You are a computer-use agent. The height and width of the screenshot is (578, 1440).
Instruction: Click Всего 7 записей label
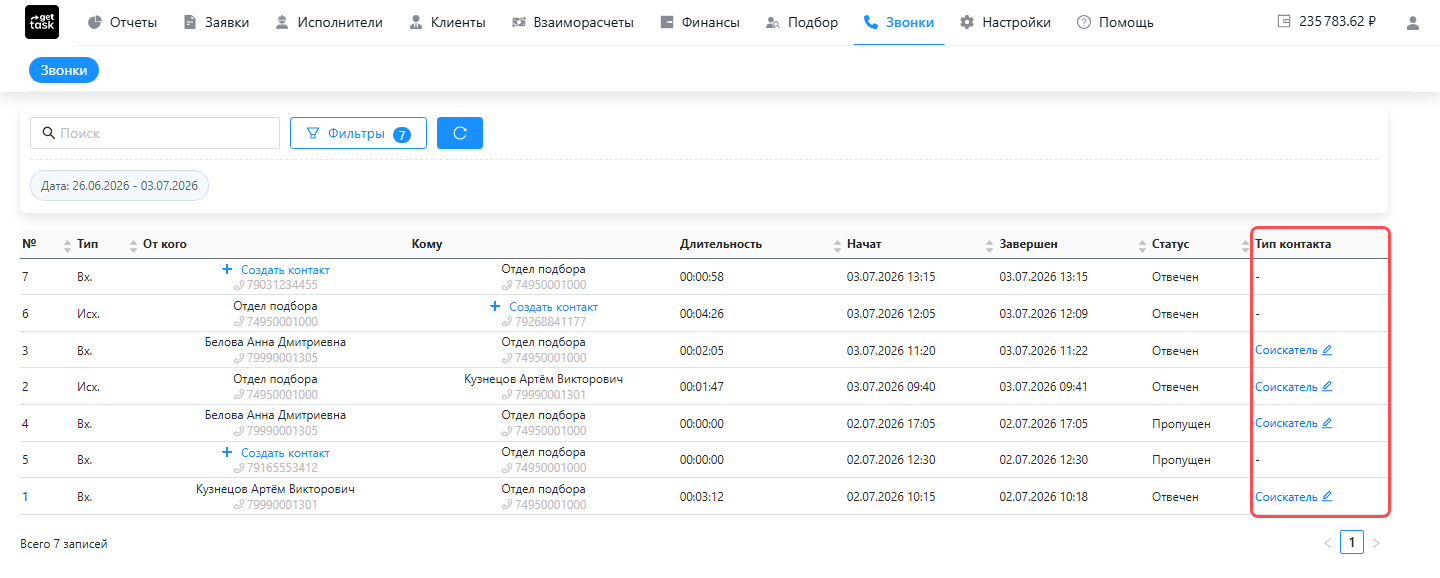64,544
